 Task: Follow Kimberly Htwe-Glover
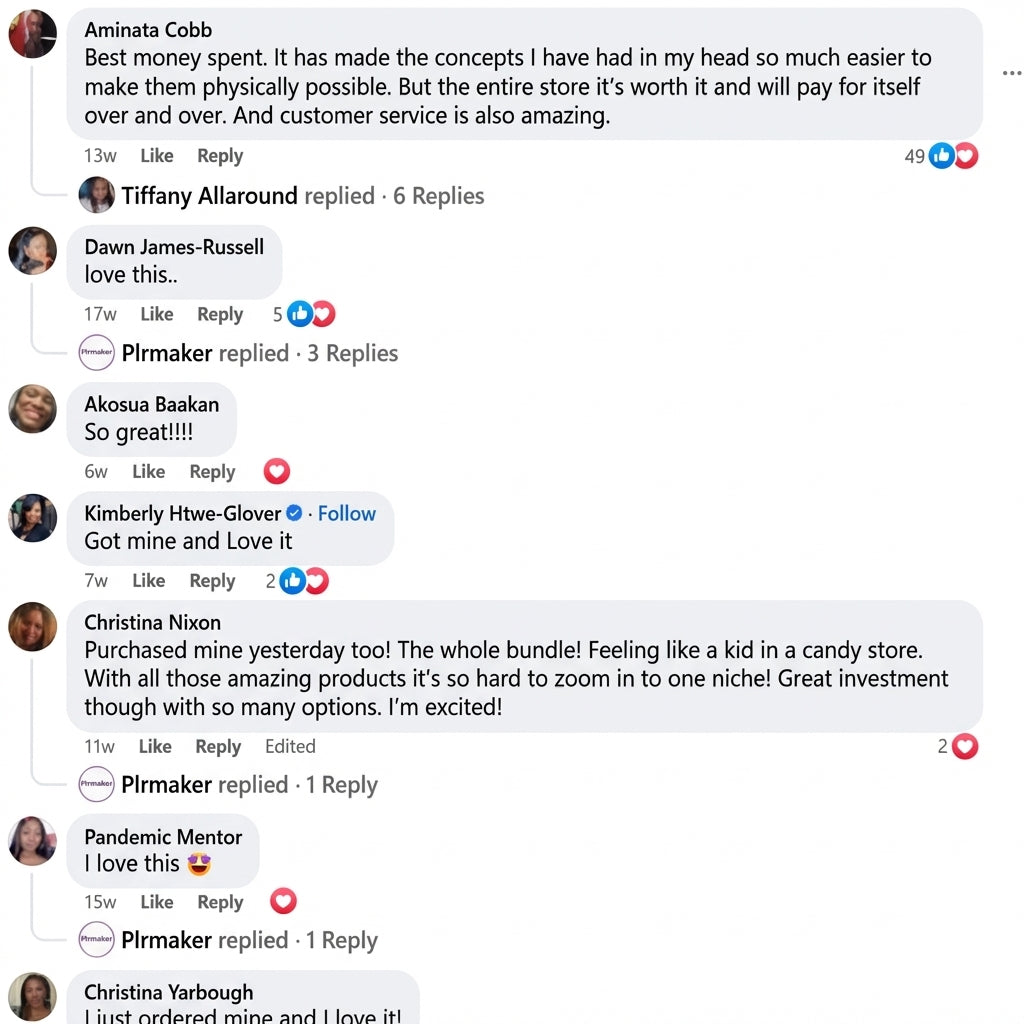tap(346, 513)
